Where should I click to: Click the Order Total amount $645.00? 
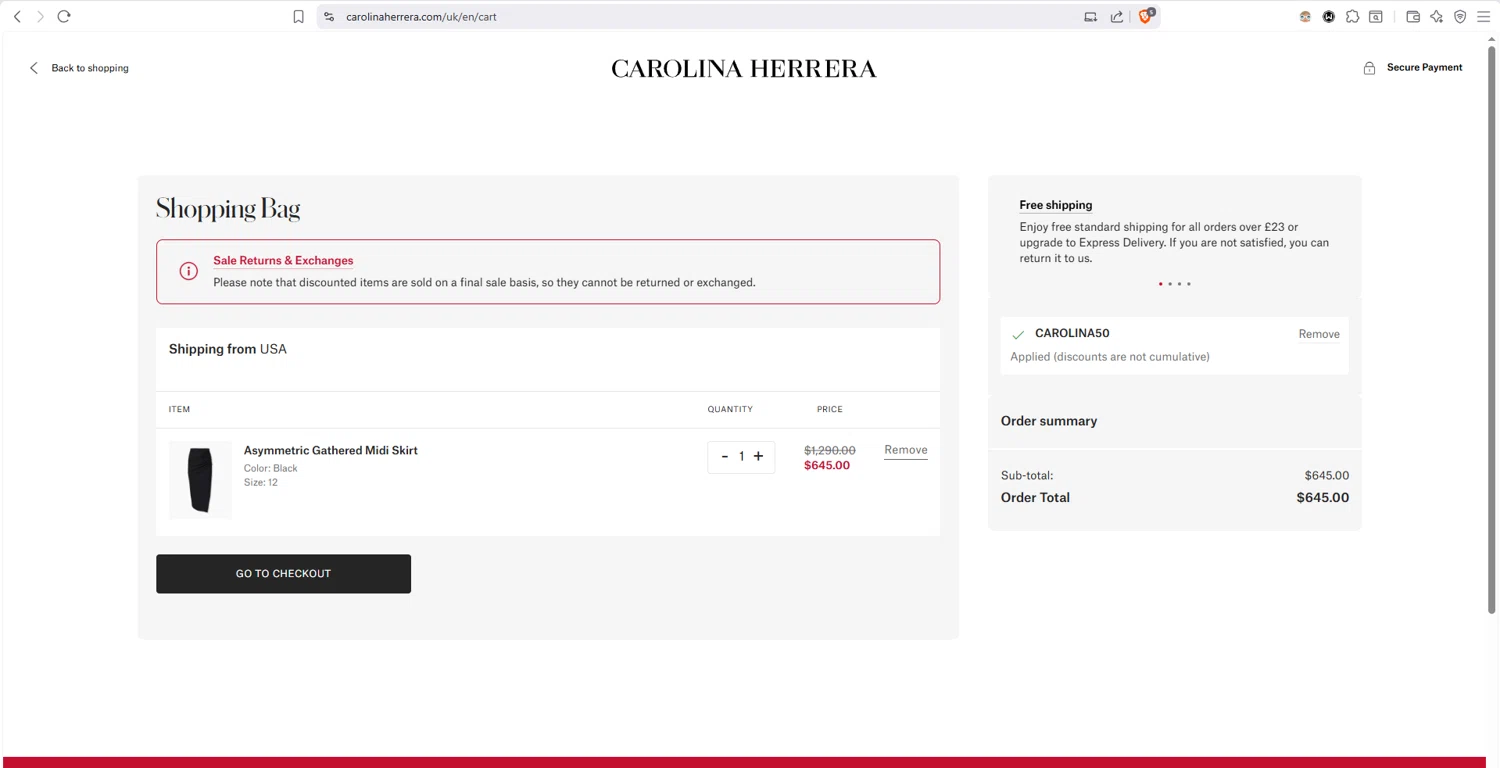pyautogui.click(x=1323, y=497)
